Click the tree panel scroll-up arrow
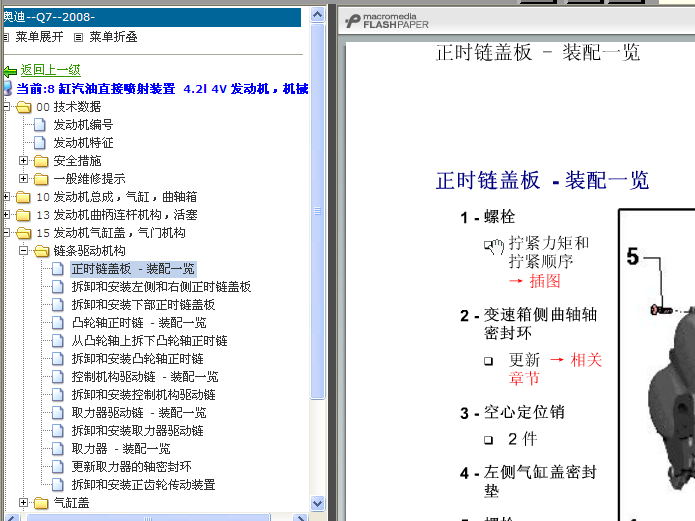695x521 pixels. pos(317,15)
